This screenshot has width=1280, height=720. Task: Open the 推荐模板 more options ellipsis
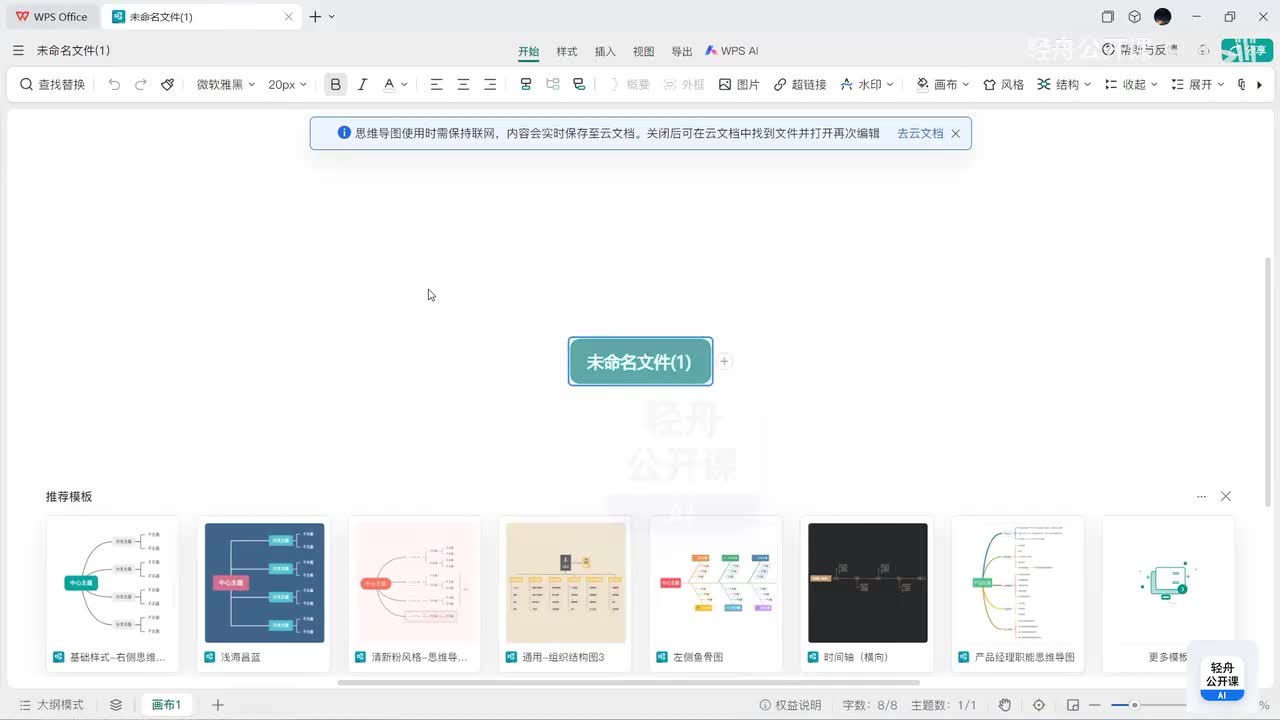(1201, 496)
